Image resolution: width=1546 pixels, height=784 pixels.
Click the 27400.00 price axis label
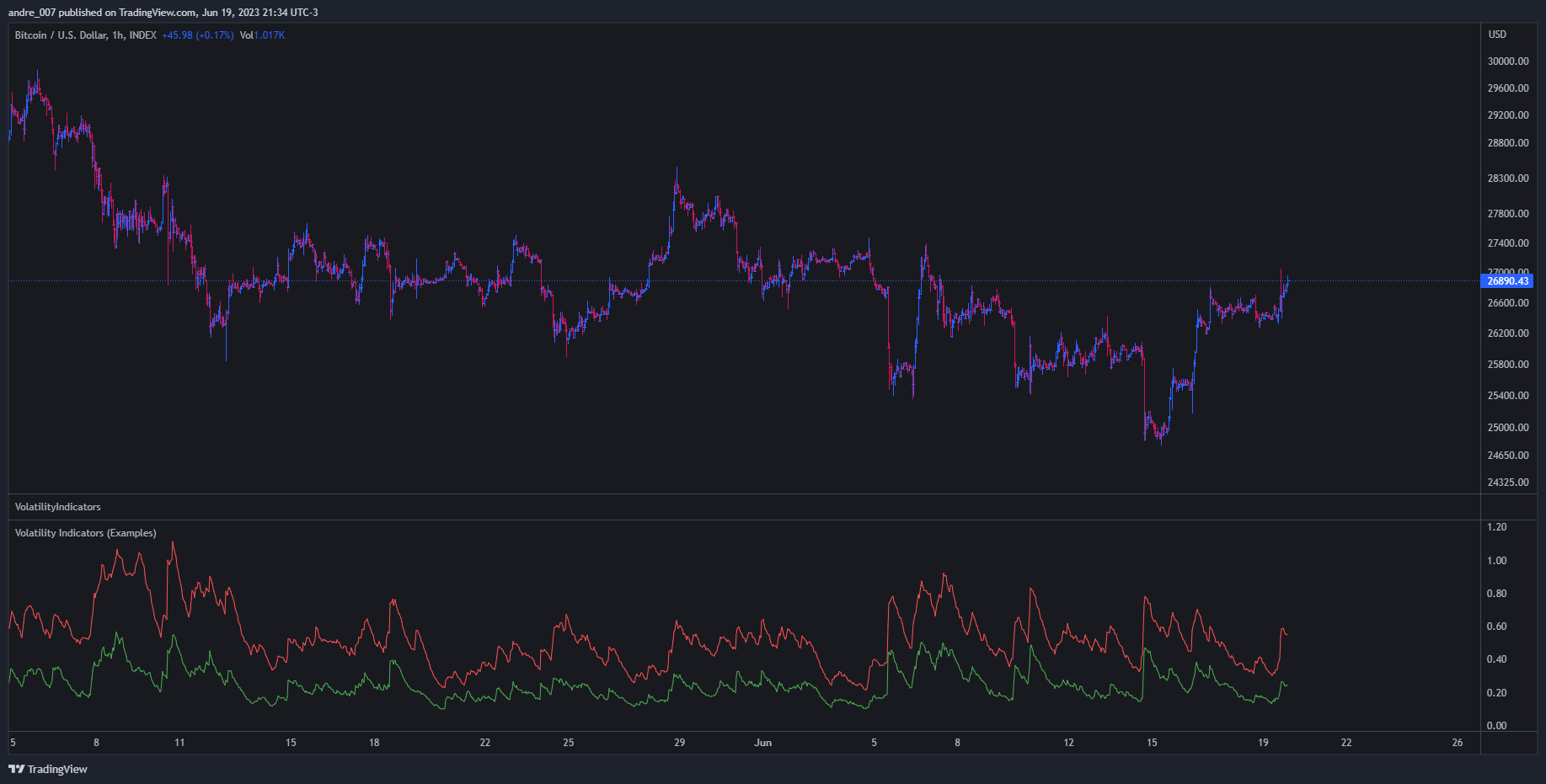(1508, 243)
